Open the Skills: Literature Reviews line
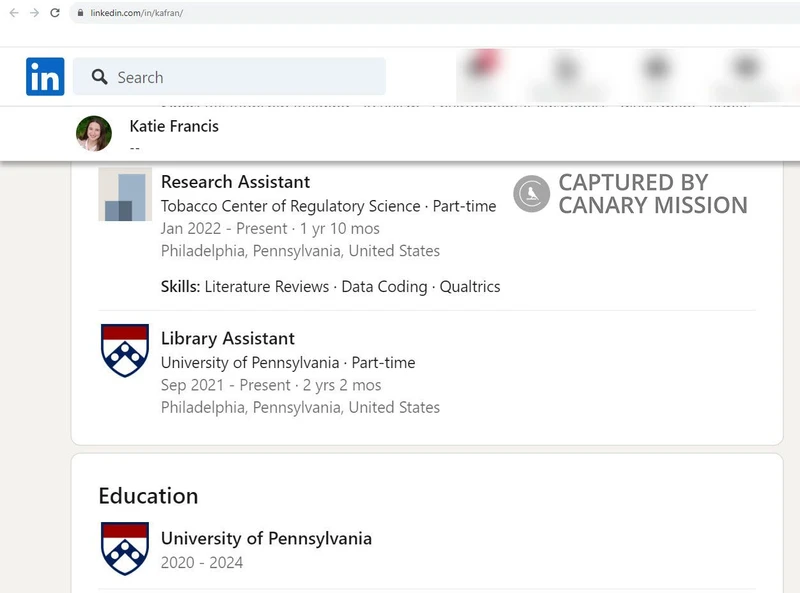This screenshot has height=593, width=800. [x=331, y=287]
